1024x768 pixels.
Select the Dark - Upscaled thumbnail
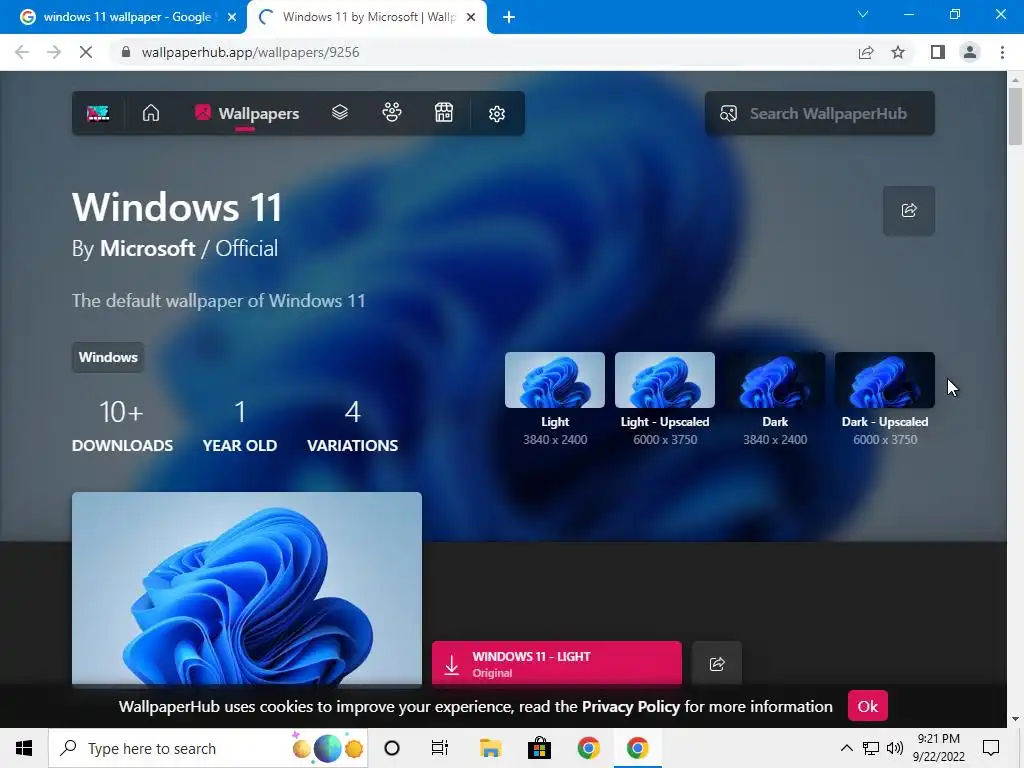(885, 380)
